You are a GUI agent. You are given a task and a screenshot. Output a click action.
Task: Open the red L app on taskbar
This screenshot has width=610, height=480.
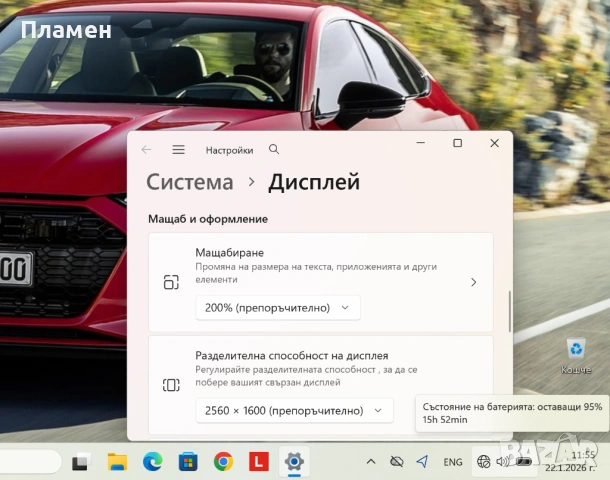tap(259, 462)
